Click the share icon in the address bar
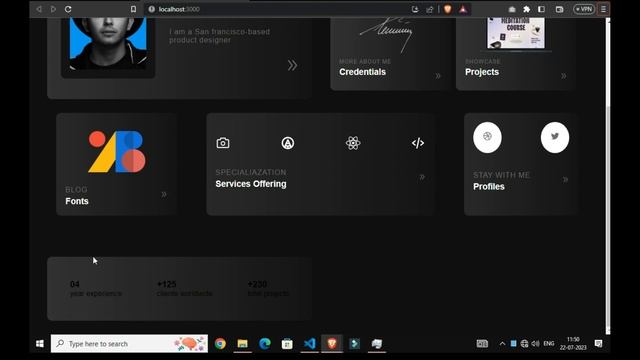This screenshot has height=360, width=640. (430, 9)
